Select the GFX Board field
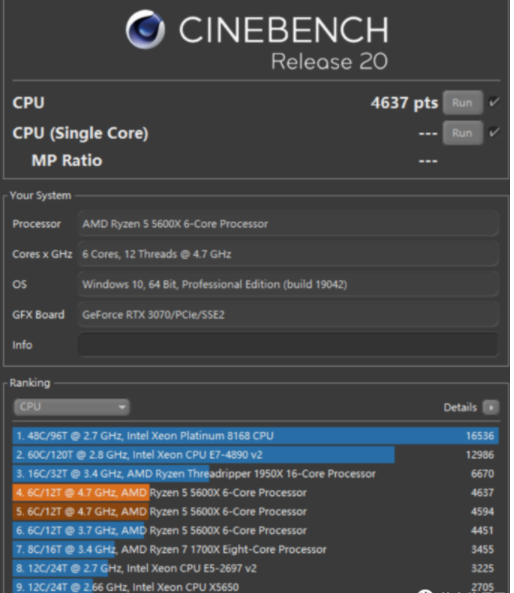The width and height of the screenshot is (514, 593). tap(288, 314)
